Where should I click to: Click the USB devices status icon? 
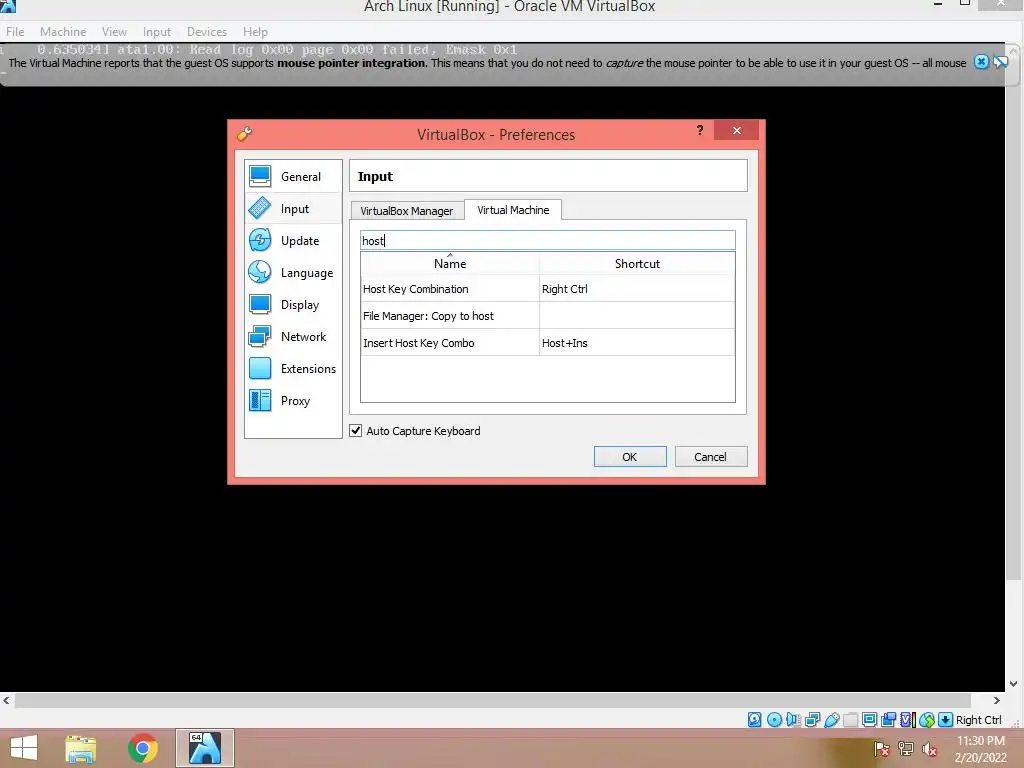pyautogui.click(x=831, y=720)
